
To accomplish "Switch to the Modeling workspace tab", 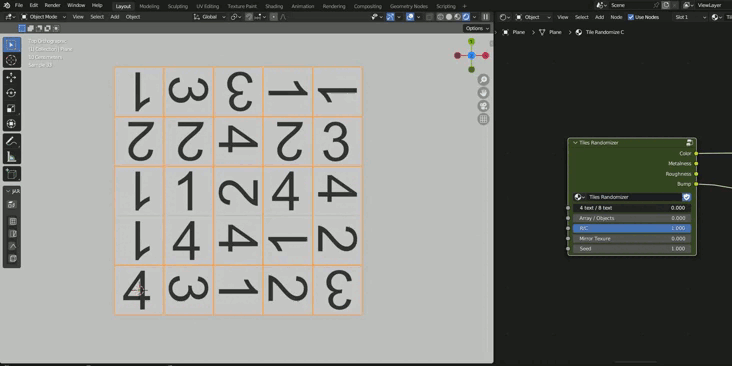I will pos(149,7).
